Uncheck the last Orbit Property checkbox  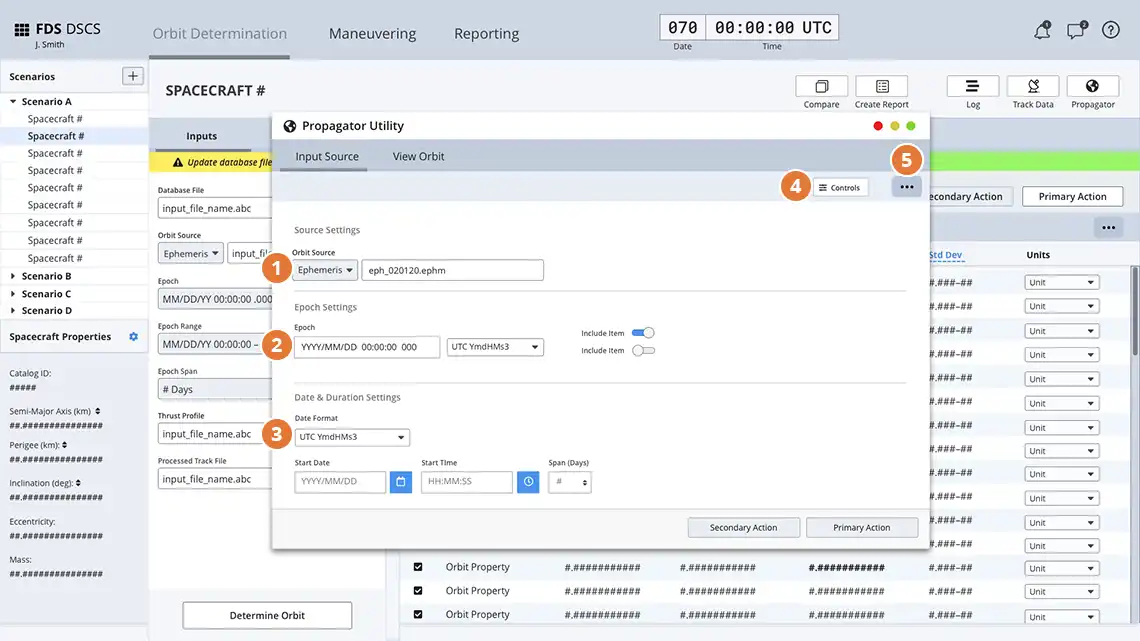pyautogui.click(x=418, y=615)
